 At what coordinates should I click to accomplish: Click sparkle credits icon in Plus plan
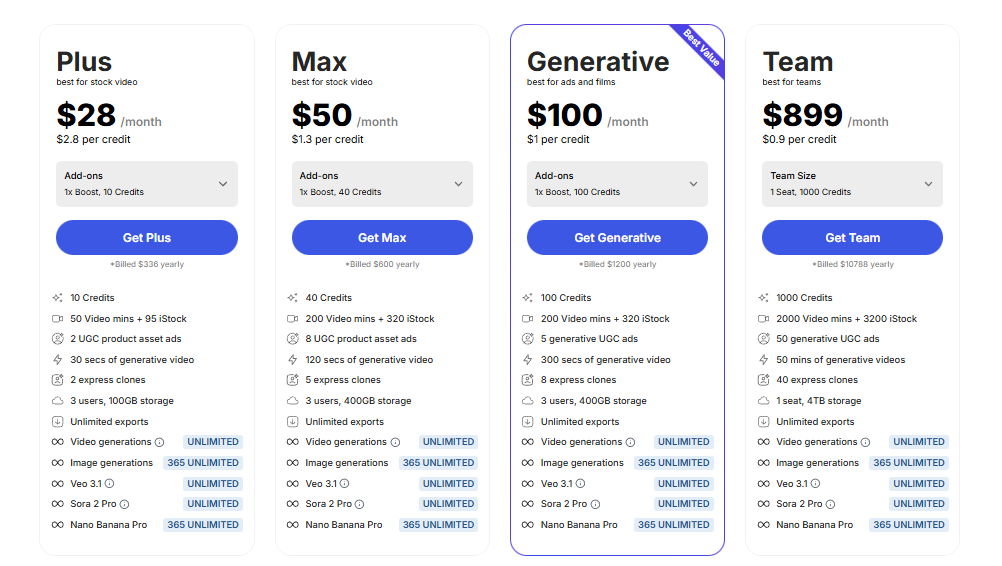(57, 298)
